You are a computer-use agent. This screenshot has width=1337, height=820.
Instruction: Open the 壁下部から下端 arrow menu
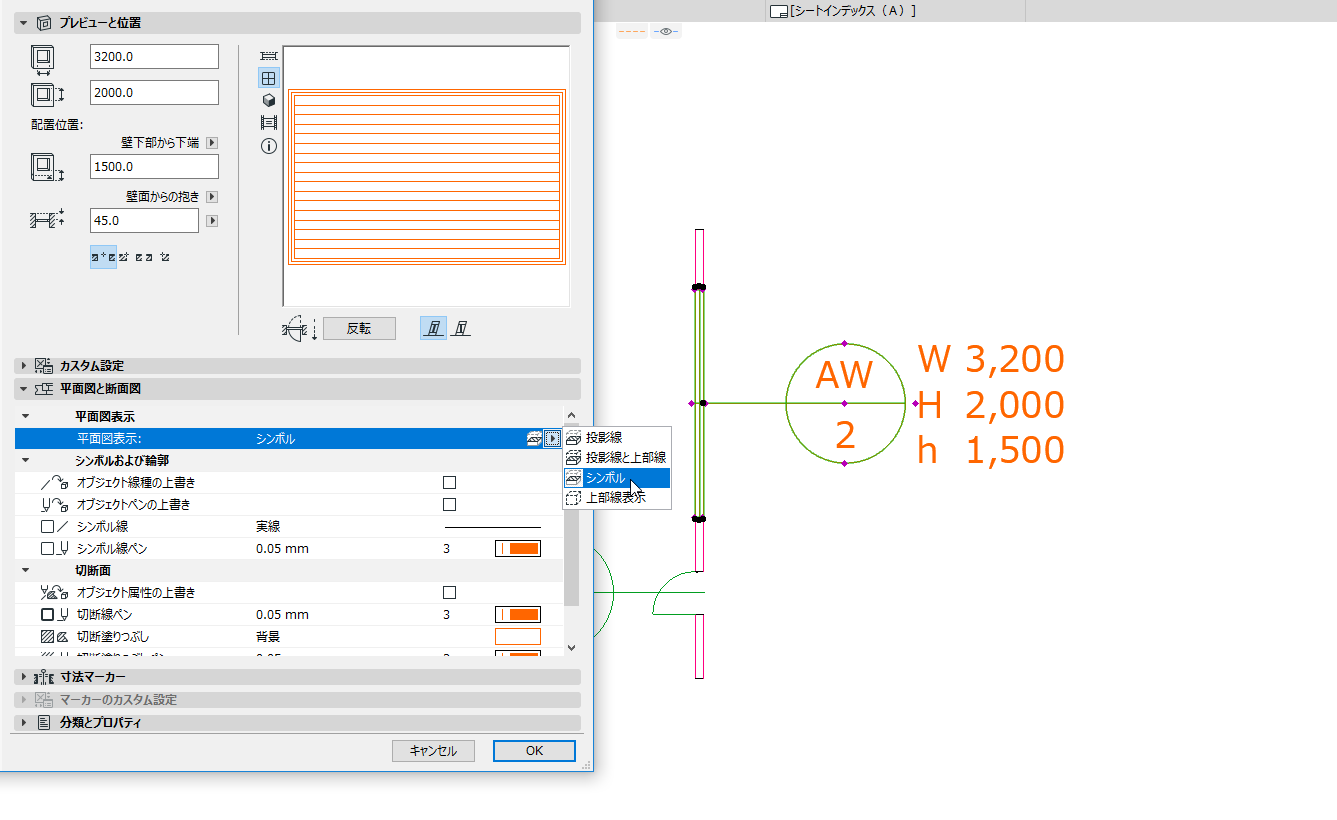[211, 143]
